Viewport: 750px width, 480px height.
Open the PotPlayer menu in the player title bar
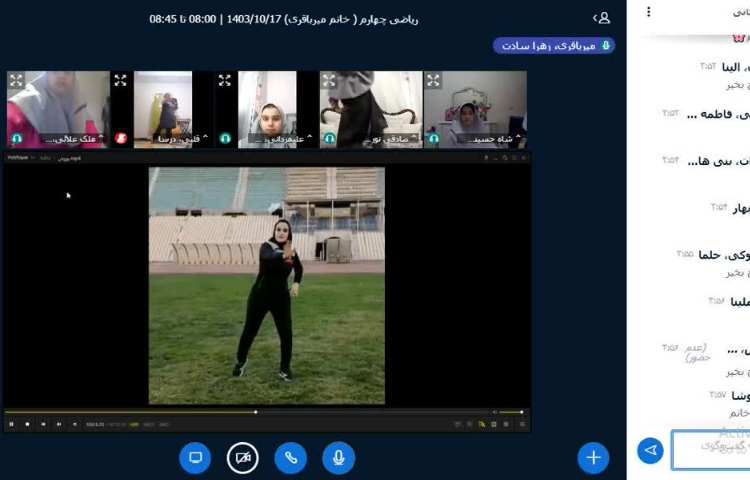coord(18,158)
